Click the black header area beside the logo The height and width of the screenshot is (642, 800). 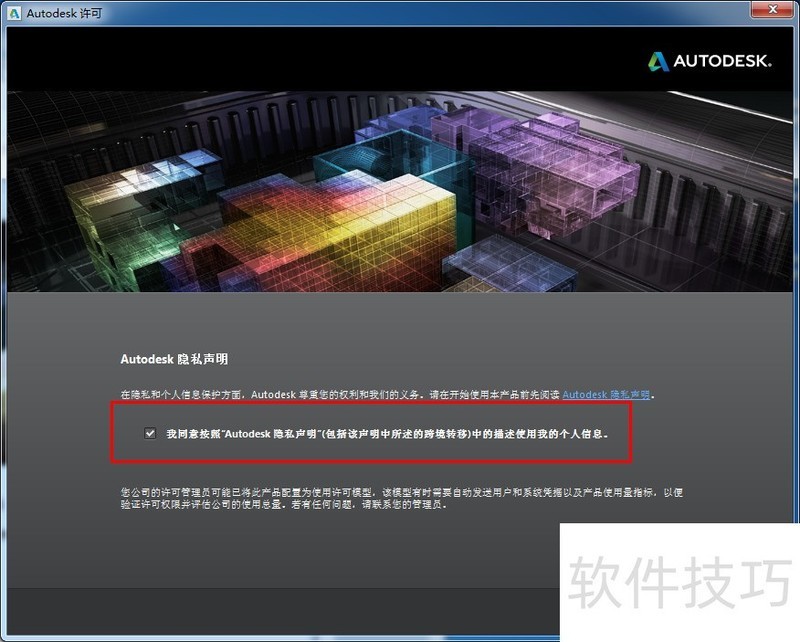coord(327,60)
